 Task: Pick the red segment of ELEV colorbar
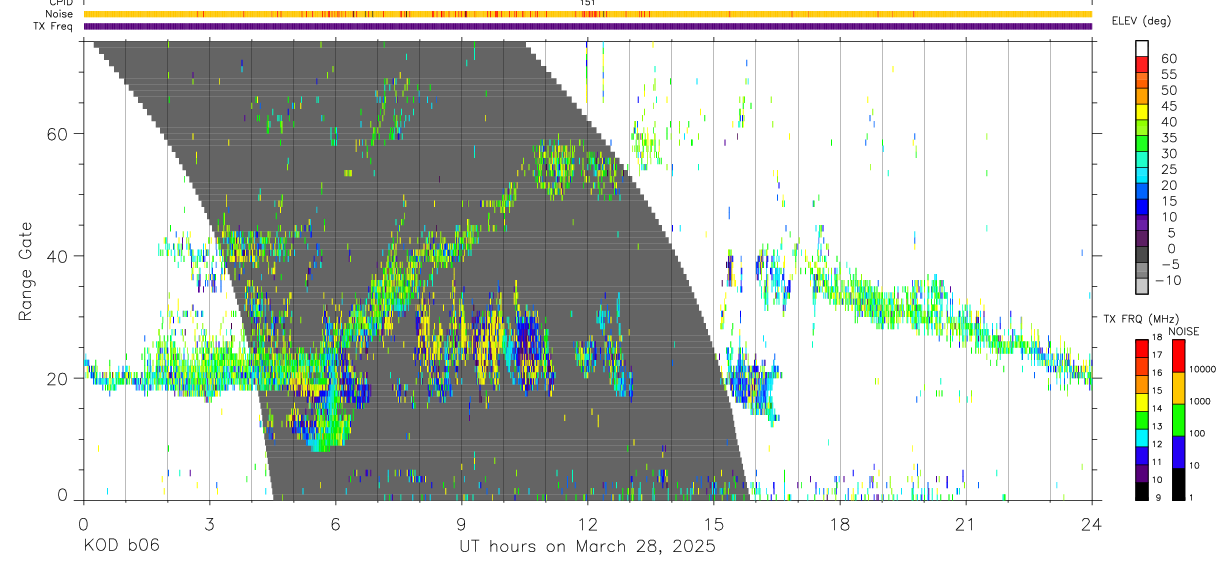tap(1142, 64)
